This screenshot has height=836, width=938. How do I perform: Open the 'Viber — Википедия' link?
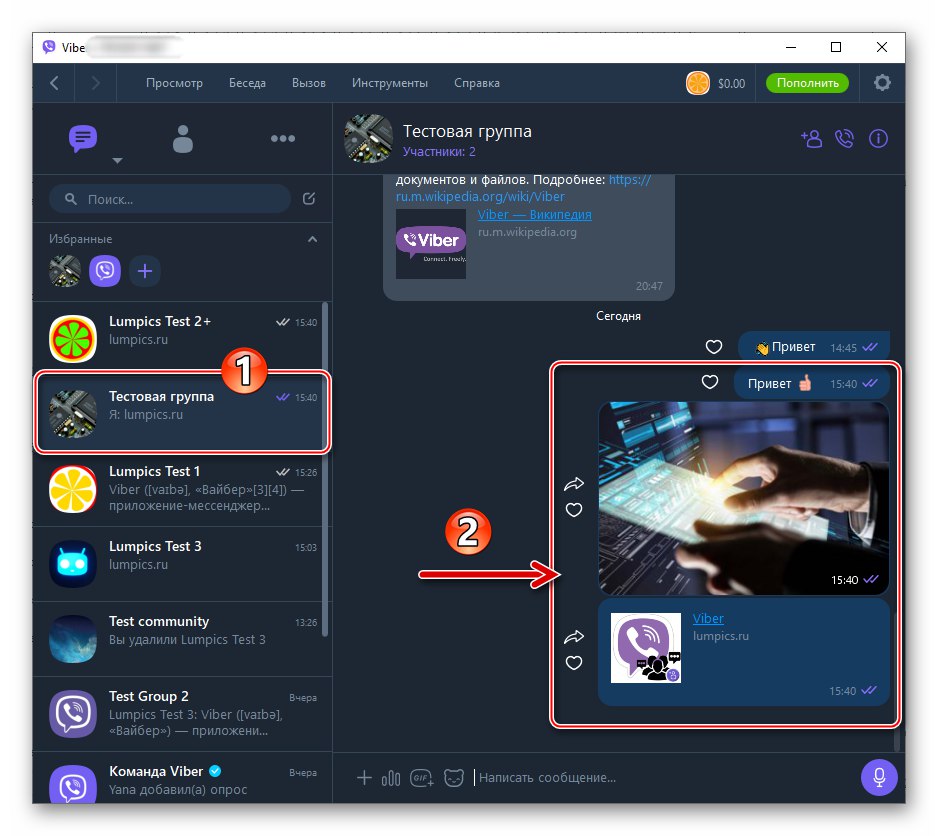click(x=534, y=214)
